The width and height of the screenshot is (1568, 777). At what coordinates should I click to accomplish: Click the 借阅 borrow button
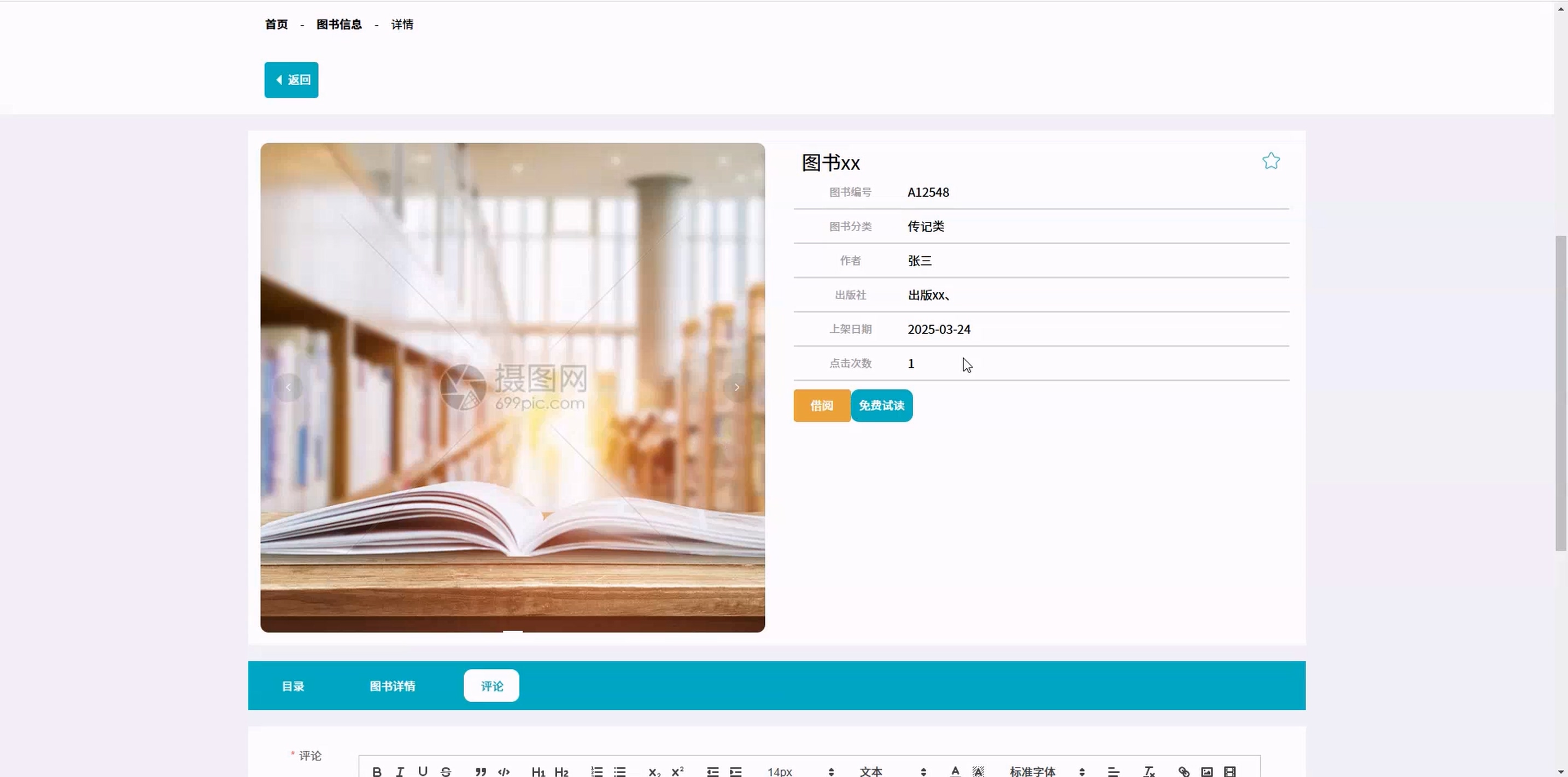point(821,406)
